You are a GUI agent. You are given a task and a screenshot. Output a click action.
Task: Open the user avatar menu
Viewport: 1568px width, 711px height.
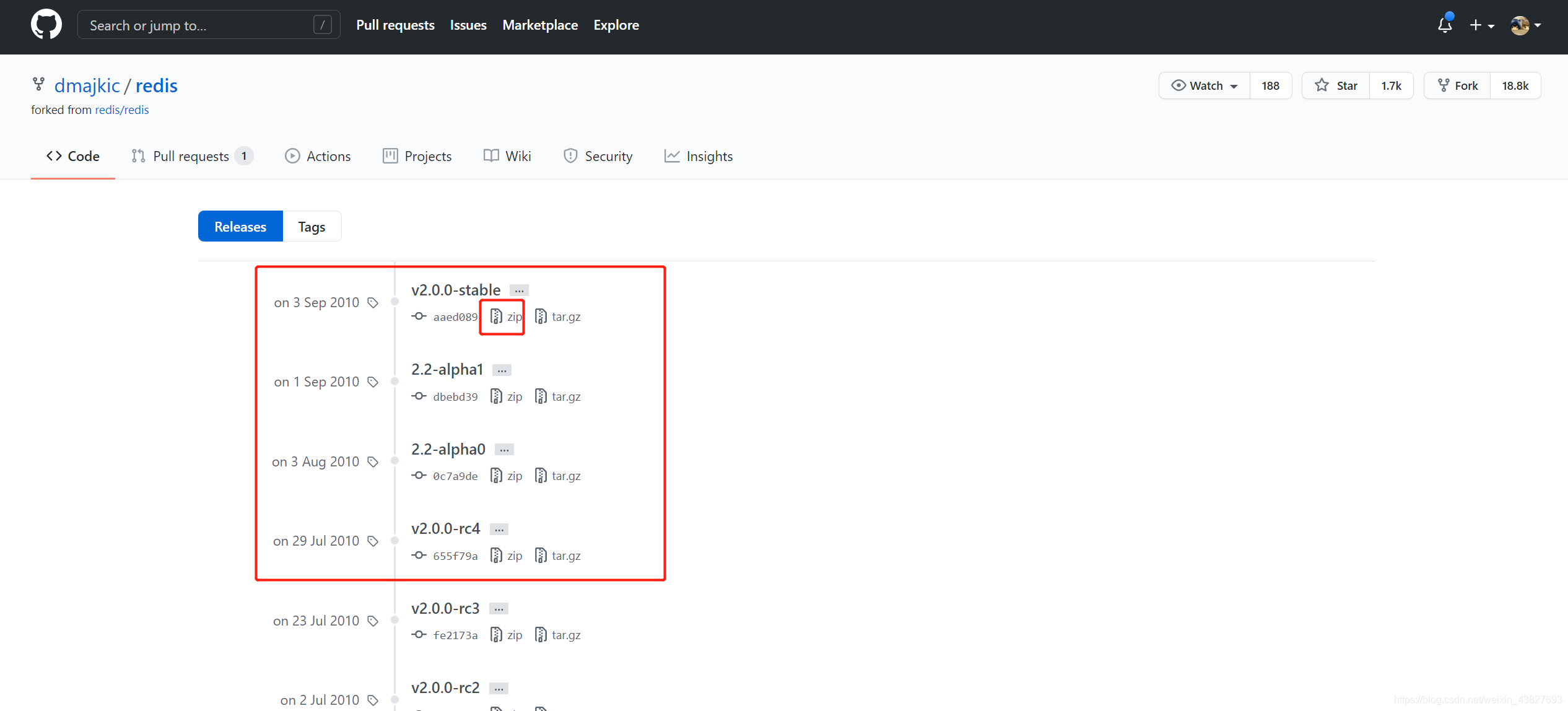pyautogui.click(x=1526, y=25)
